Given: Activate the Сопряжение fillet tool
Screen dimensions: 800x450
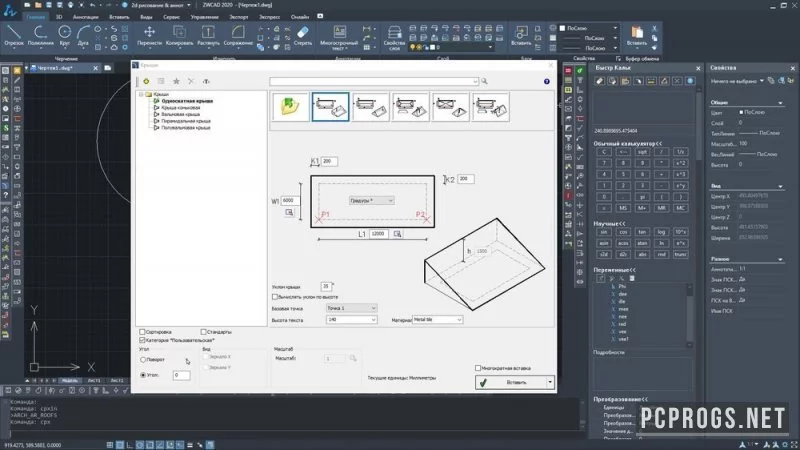Looking at the screenshot, I should pyautogui.click(x=238, y=36).
